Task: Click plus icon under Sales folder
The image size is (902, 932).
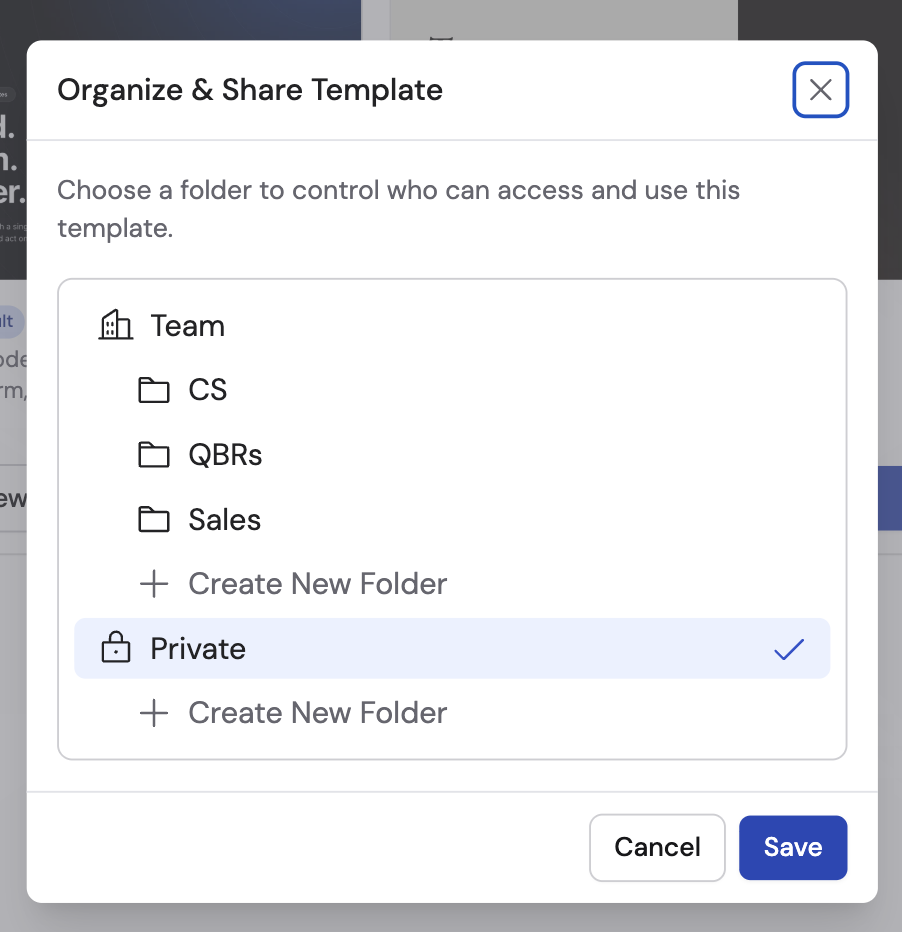Action: [154, 584]
